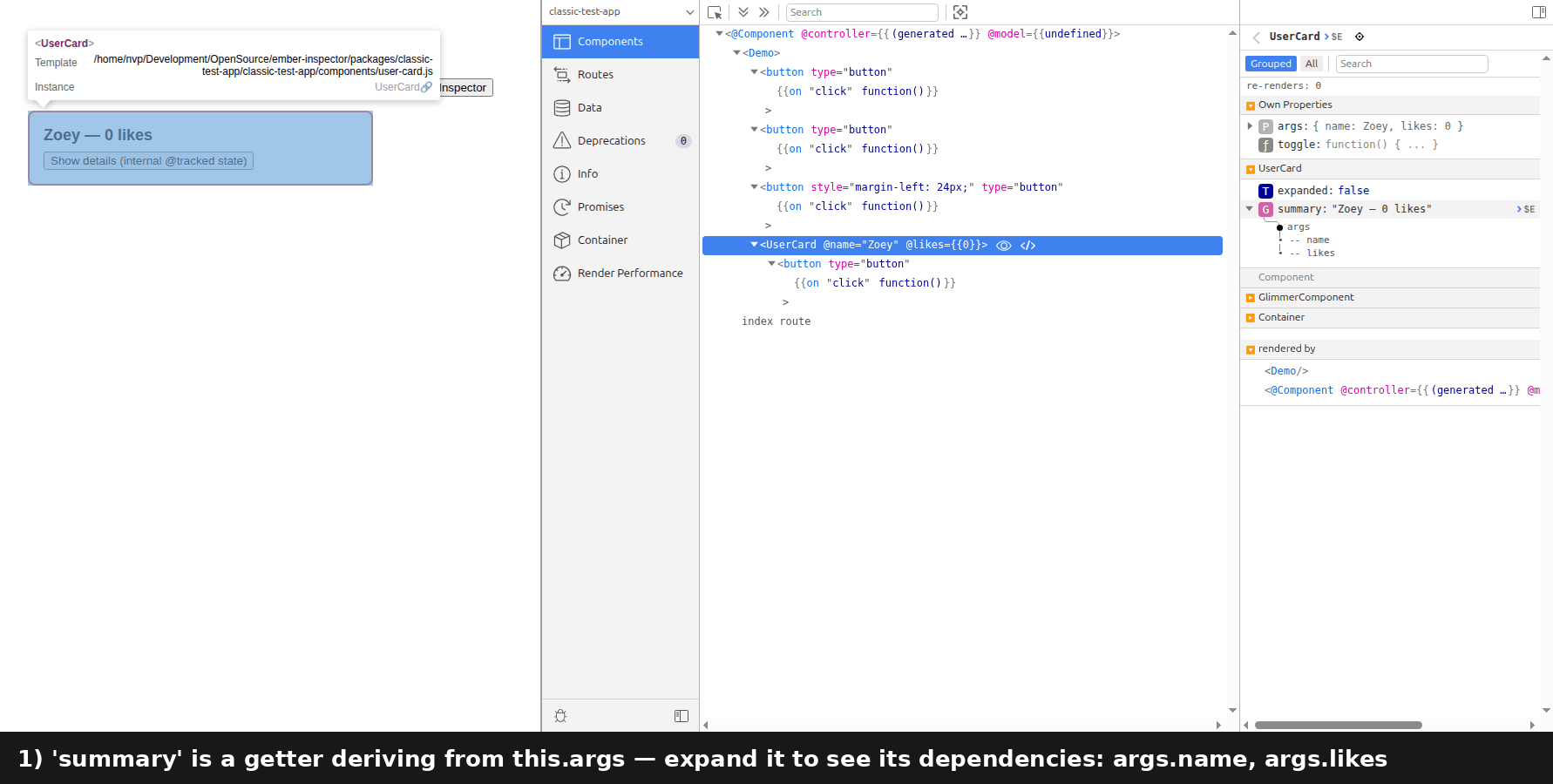Viewport: 1553px width, 784px height.
Task: Collapse the selected UserCard tree node
Action: coord(754,245)
